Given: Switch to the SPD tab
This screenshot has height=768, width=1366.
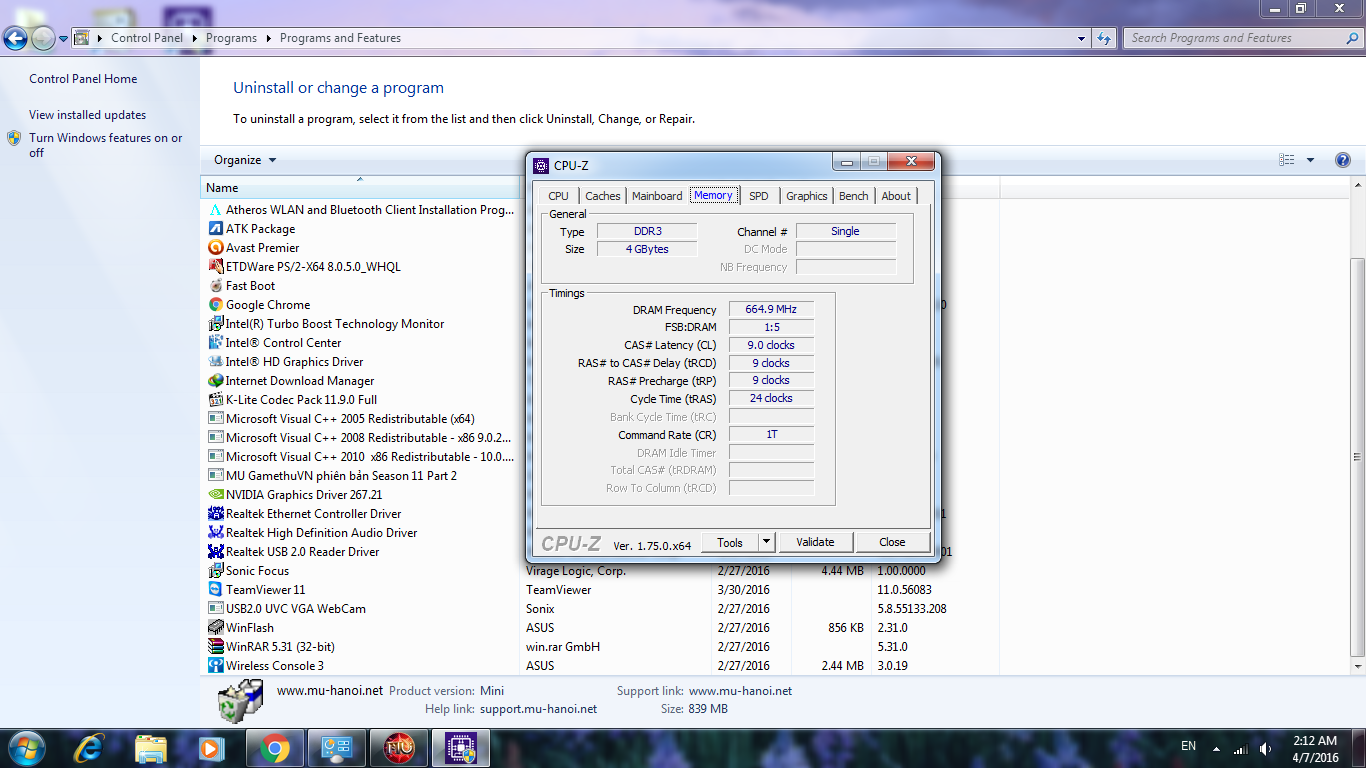Looking at the screenshot, I should [x=759, y=196].
